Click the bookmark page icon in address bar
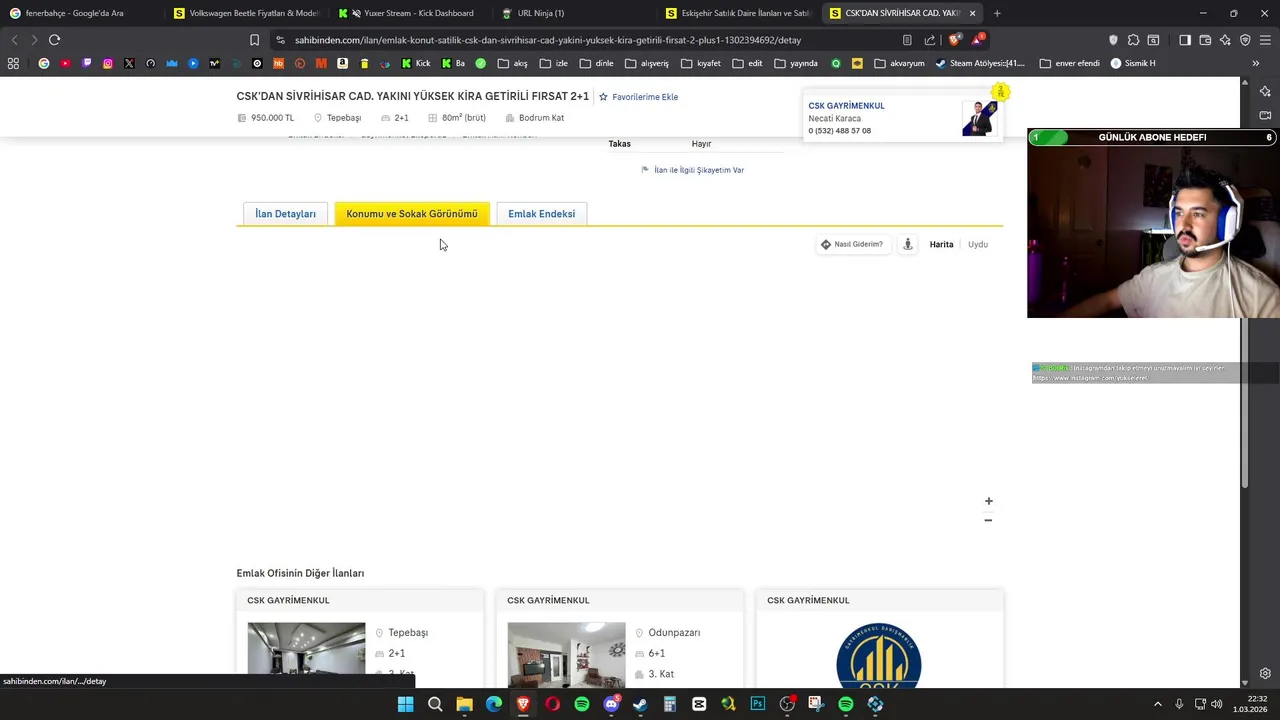Viewport: 1280px width, 720px height. click(254, 40)
